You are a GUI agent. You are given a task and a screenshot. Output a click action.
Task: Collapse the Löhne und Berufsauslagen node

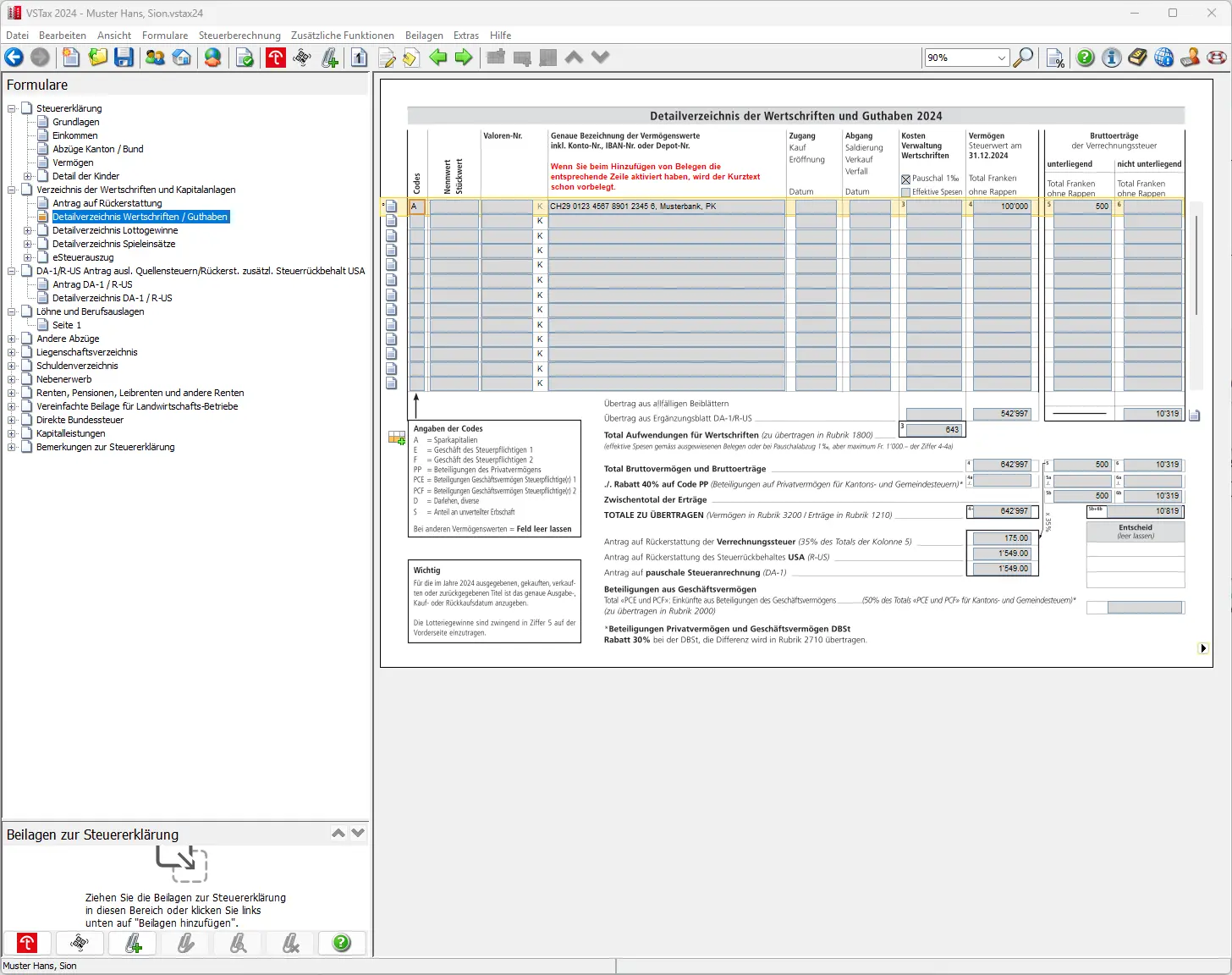coord(12,311)
